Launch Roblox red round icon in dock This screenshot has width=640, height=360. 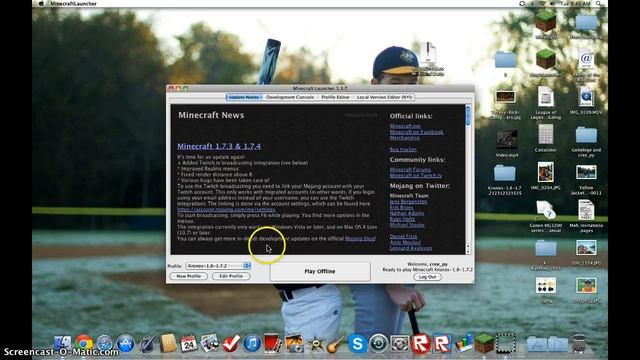point(420,343)
